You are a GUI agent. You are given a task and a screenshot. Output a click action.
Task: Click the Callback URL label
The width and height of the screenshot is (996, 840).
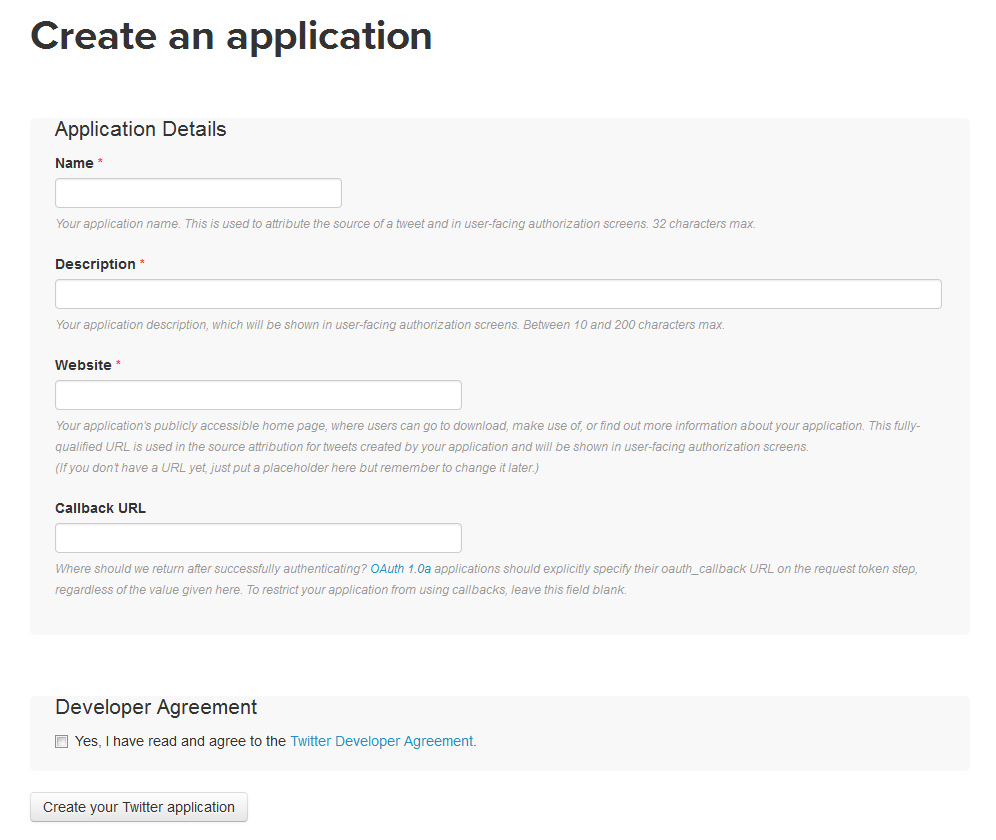[x=100, y=508]
